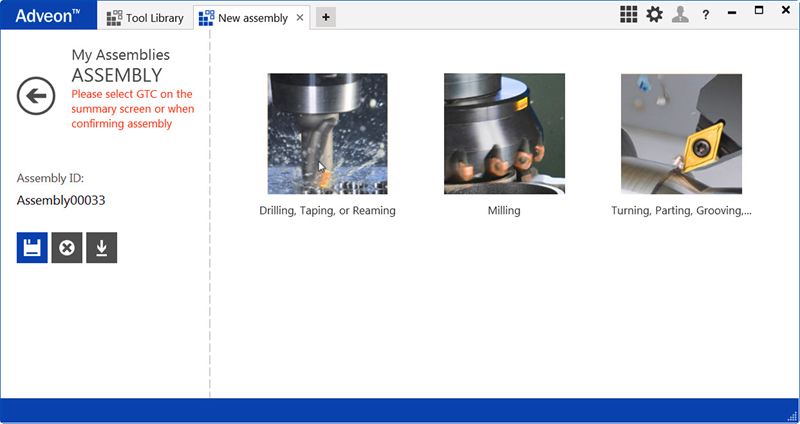Screen dimensions: 800x424
Task: Open settings via the gear icon
Action: coord(654,14)
